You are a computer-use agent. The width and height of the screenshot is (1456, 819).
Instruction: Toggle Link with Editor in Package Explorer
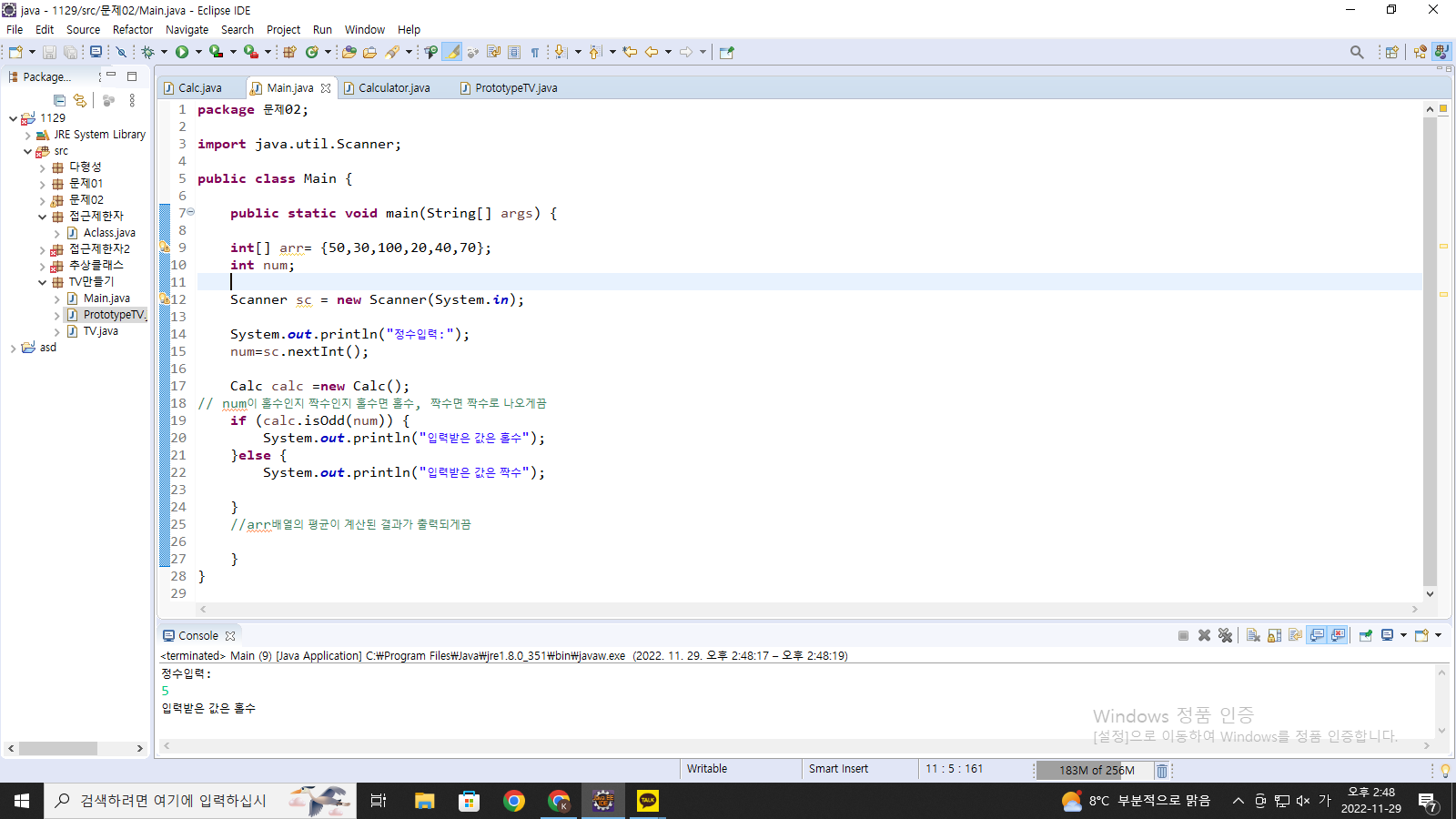tap(80, 100)
